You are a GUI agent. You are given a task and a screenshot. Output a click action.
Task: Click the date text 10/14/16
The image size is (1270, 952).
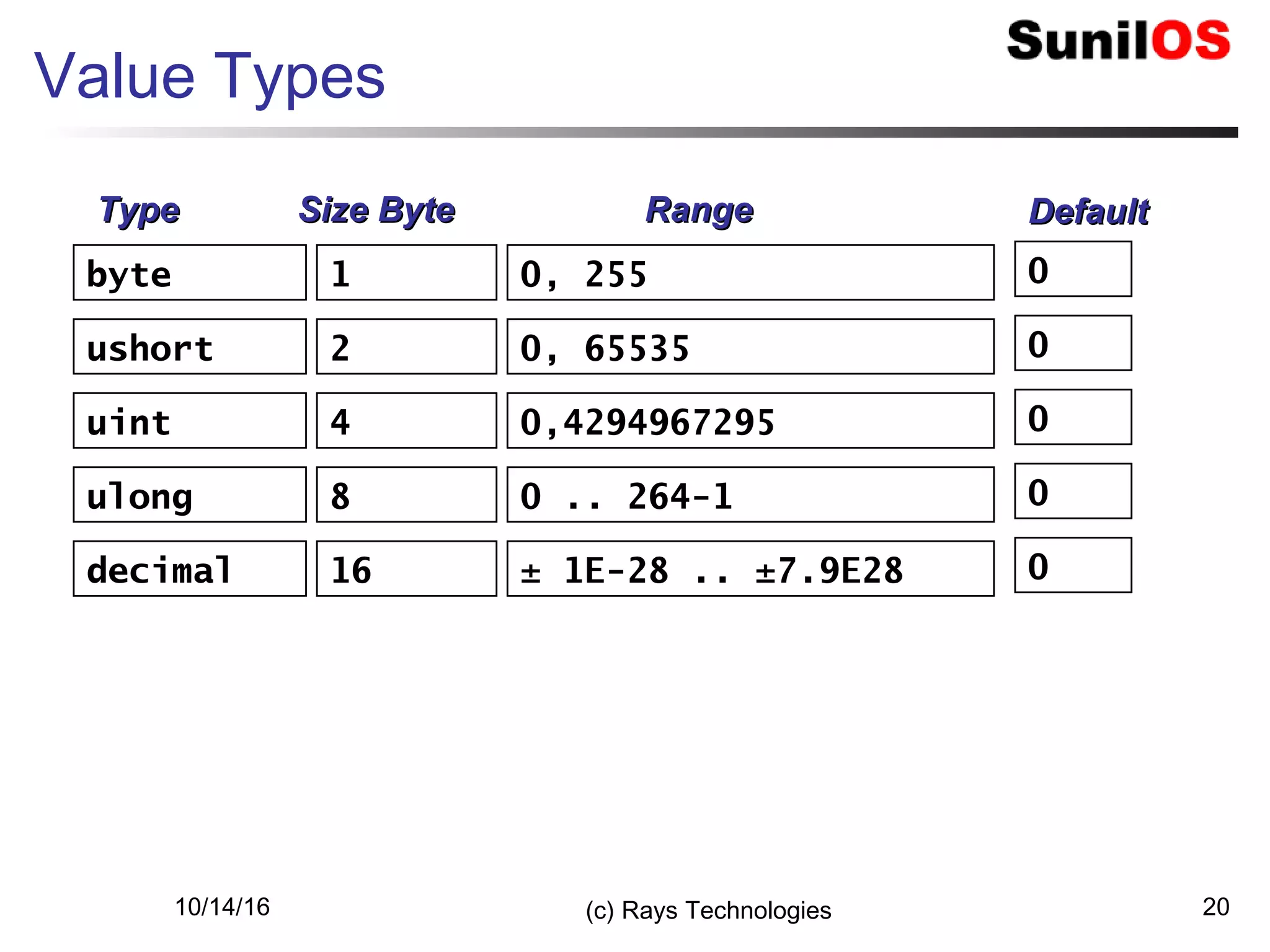[222, 907]
